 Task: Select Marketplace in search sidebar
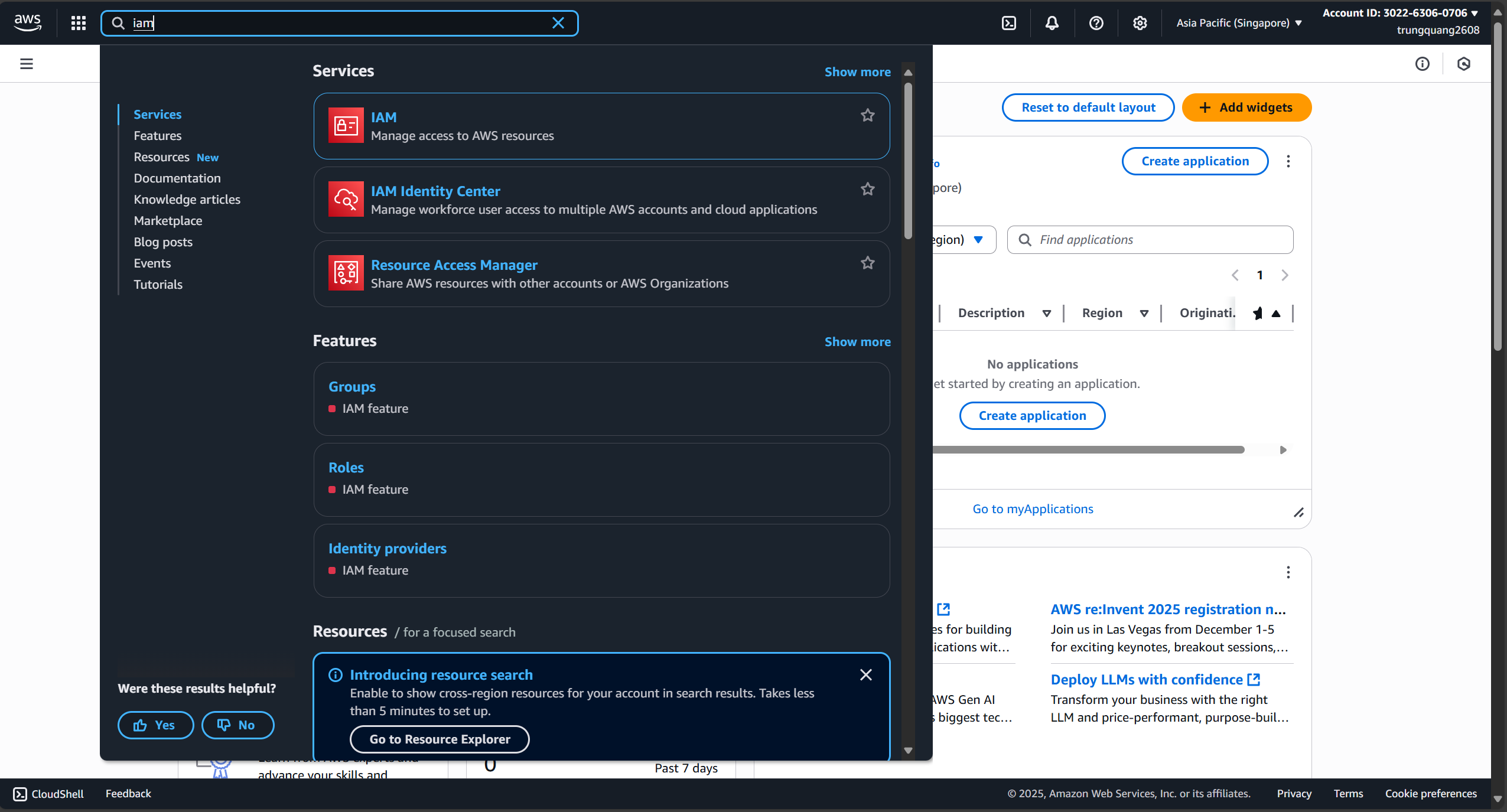pos(168,221)
